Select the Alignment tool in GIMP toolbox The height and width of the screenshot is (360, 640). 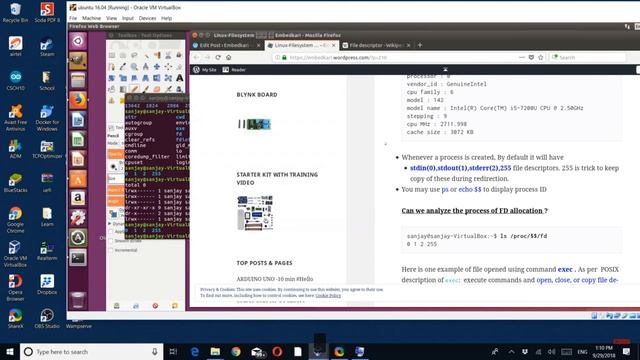[168, 67]
